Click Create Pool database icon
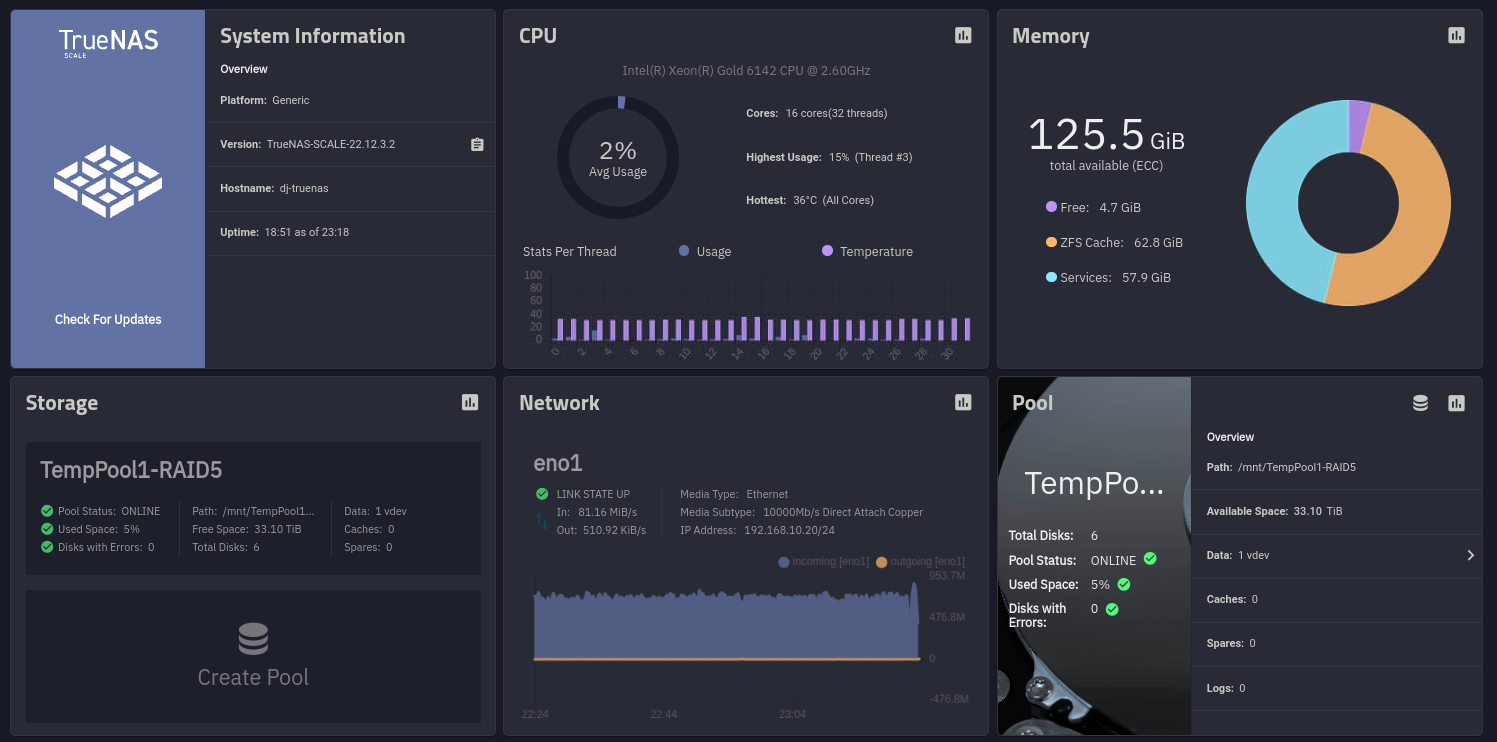This screenshot has height=742, width=1497. coord(253,639)
